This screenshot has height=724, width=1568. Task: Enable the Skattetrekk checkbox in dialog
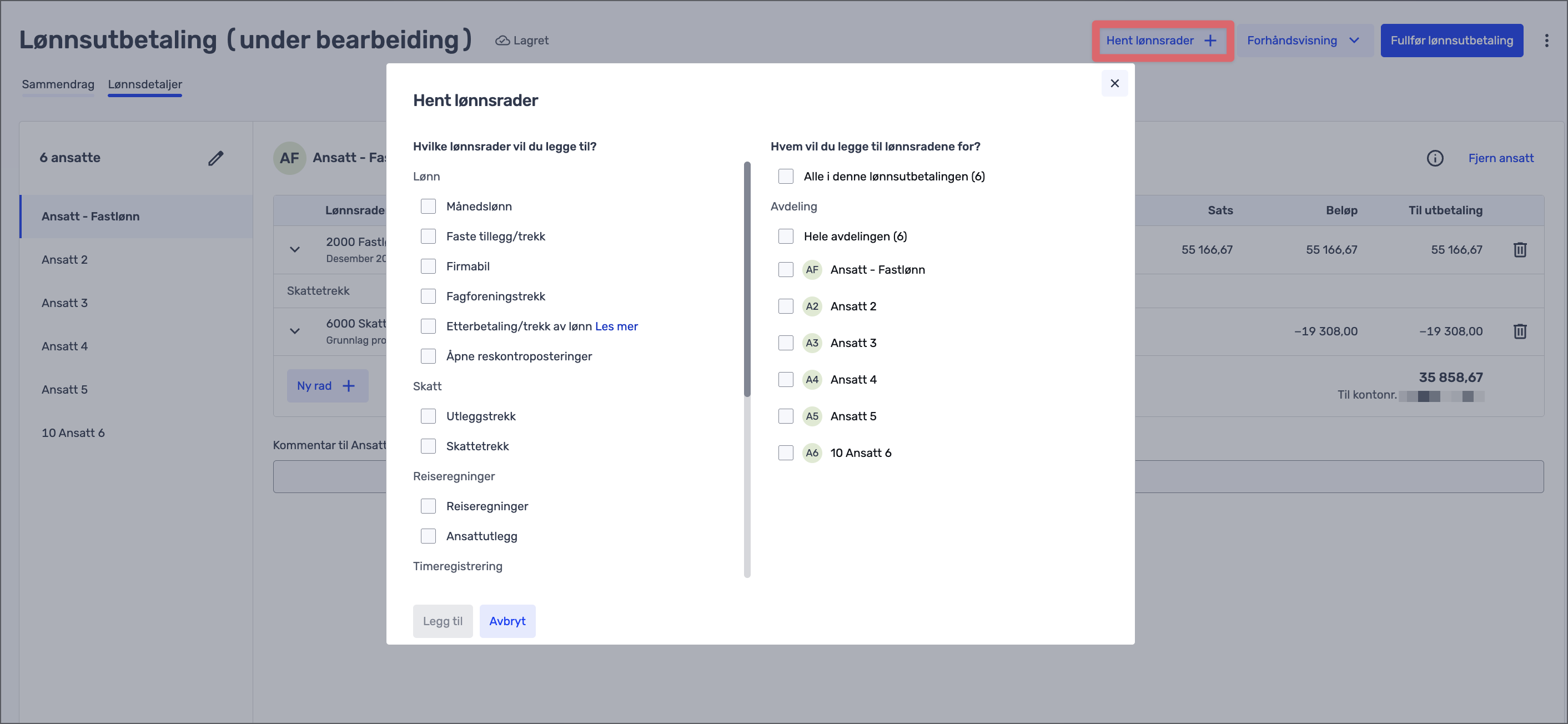[429, 446]
